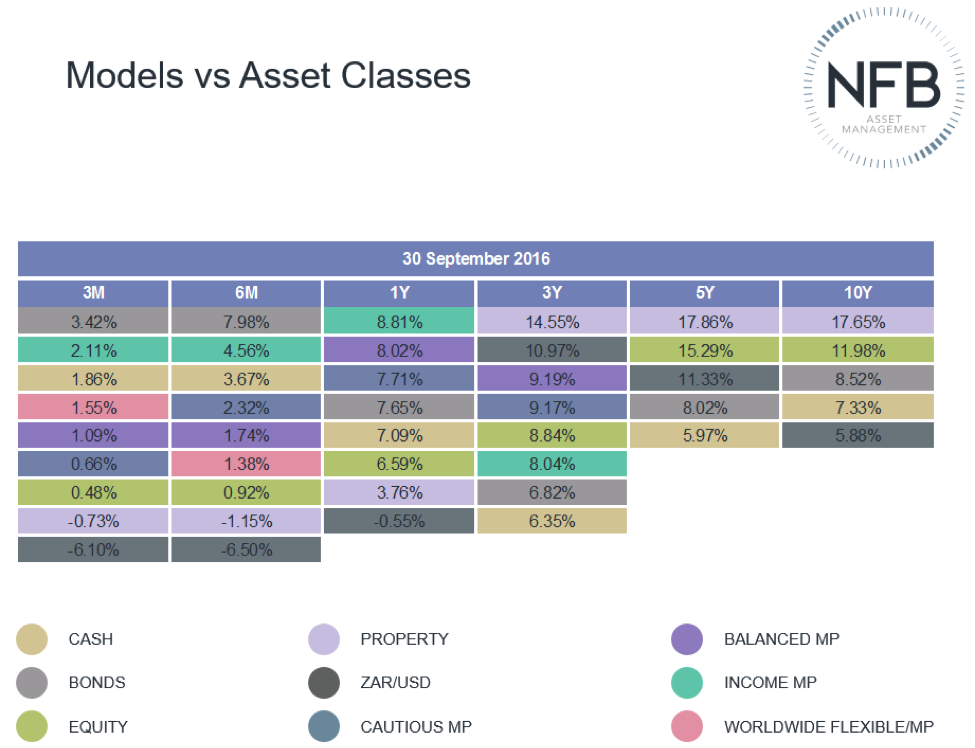Click the Models vs Asset Classes title
The image size is (975, 748).
[x=268, y=76]
